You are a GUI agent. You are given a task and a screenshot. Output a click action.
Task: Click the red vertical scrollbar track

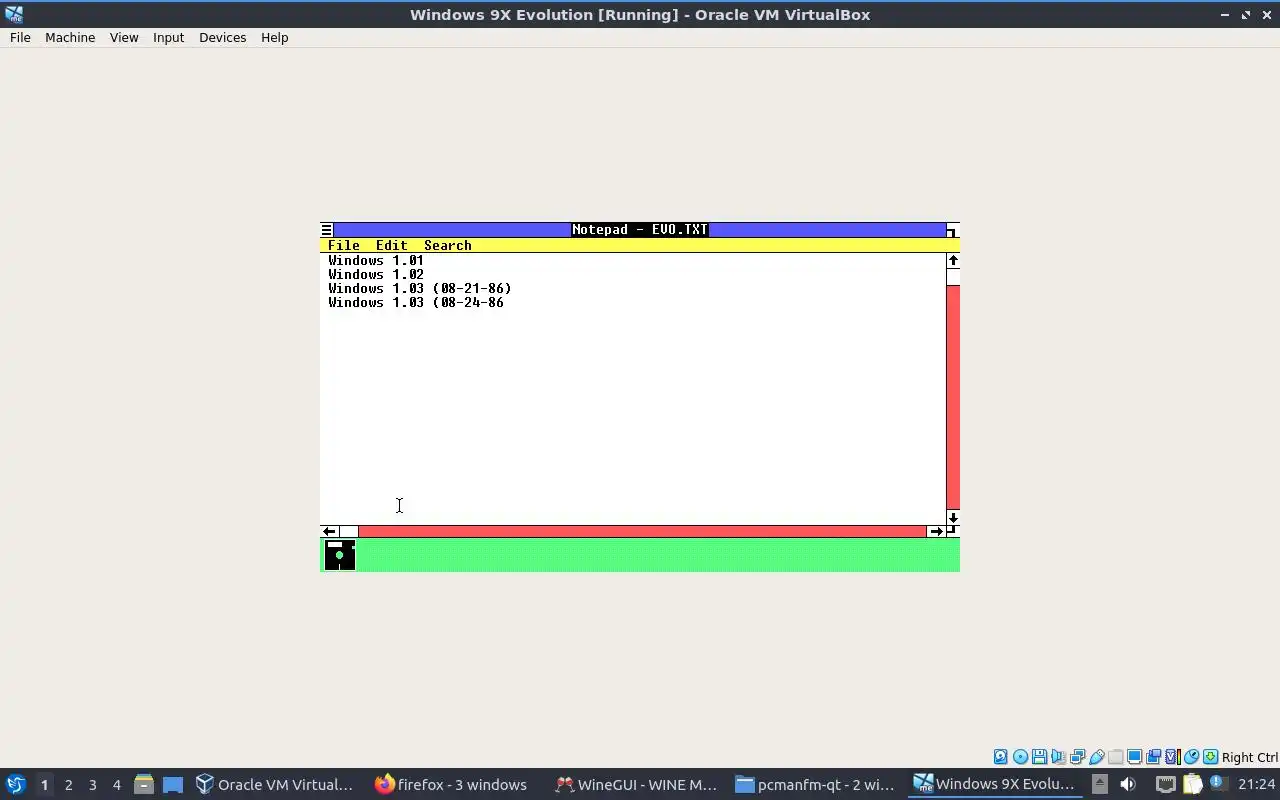953,397
